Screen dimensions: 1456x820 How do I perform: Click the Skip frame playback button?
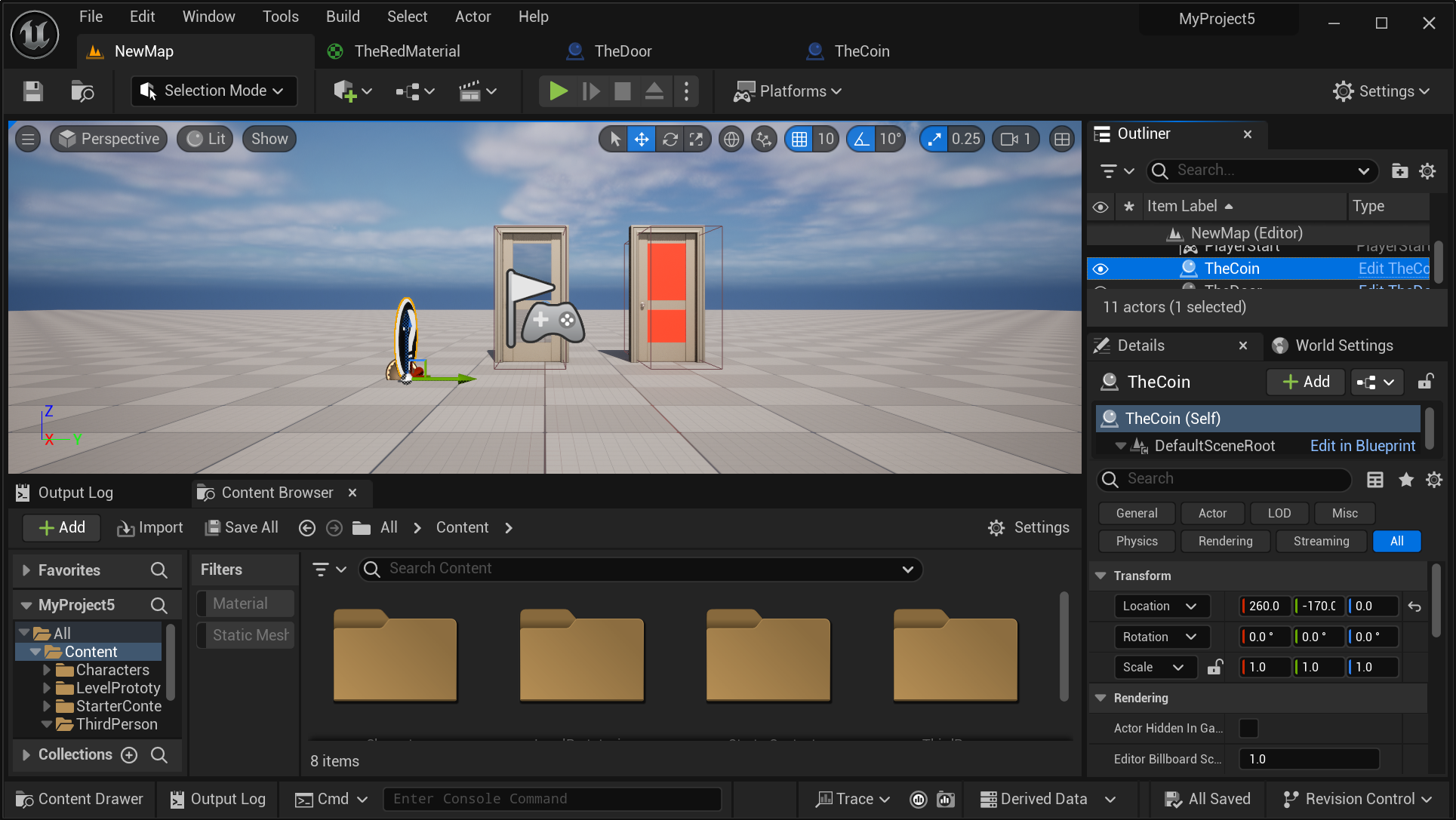coord(591,91)
